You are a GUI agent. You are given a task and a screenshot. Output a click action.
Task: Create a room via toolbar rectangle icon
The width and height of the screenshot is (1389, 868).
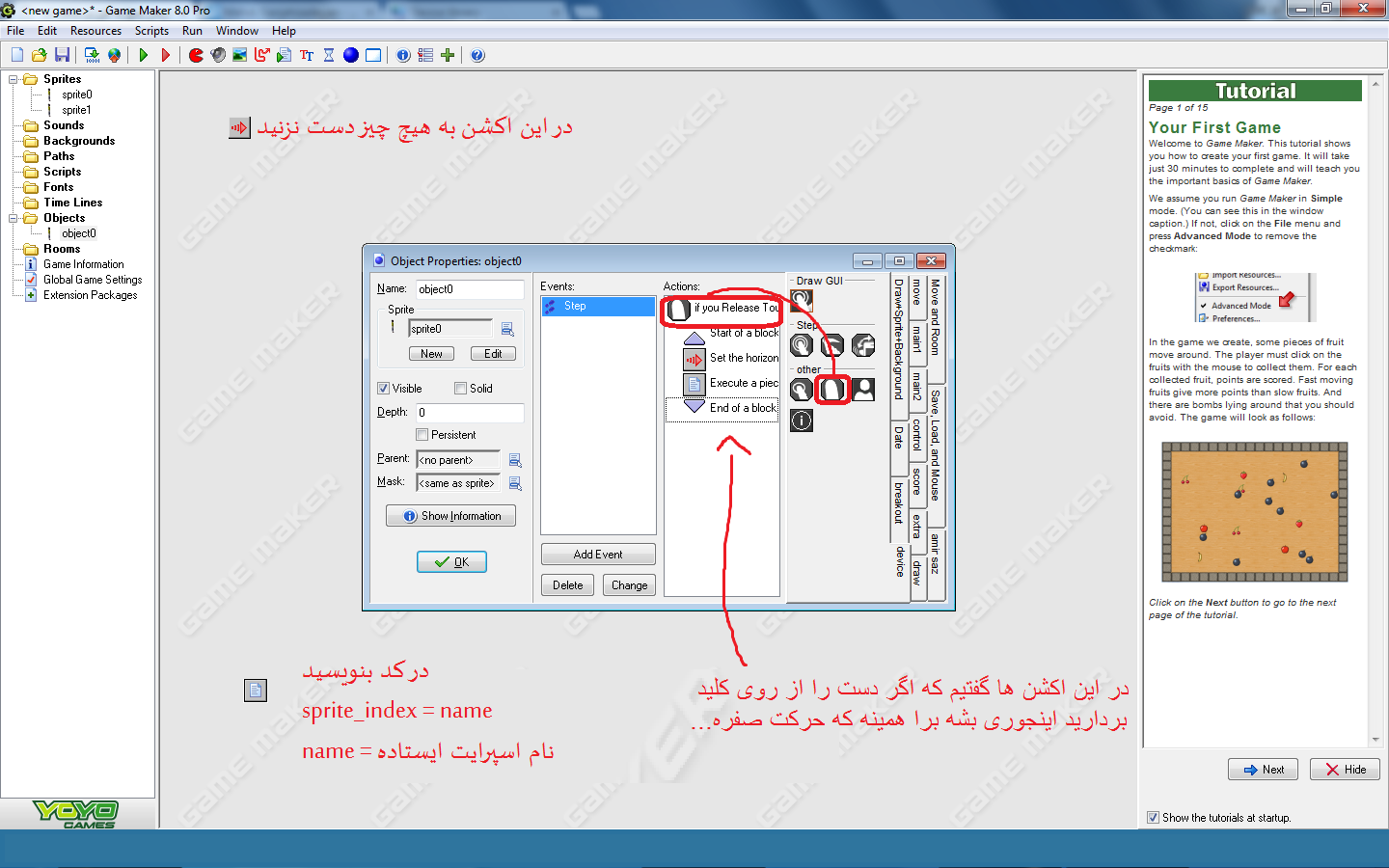click(373, 55)
